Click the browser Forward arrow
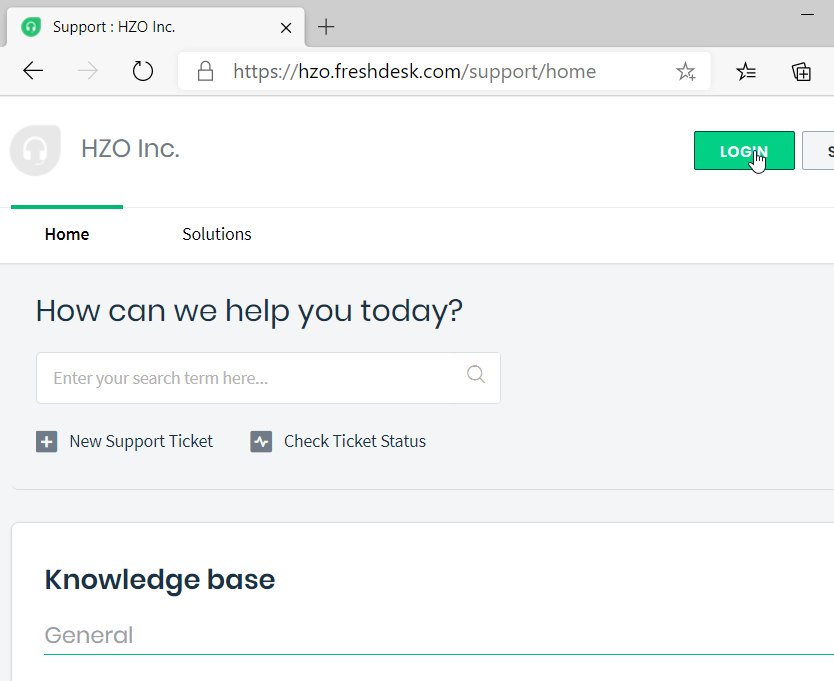The width and height of the screenshot is (834, 681). coord(88,71)
